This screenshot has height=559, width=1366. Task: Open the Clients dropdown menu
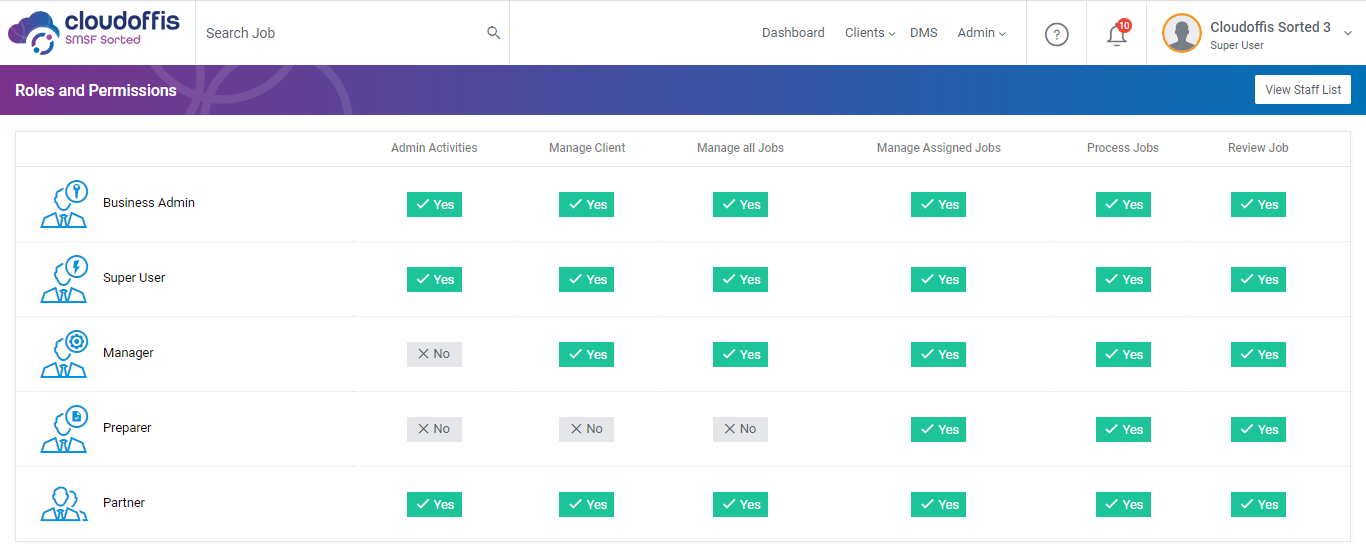(x=870, y=33)
